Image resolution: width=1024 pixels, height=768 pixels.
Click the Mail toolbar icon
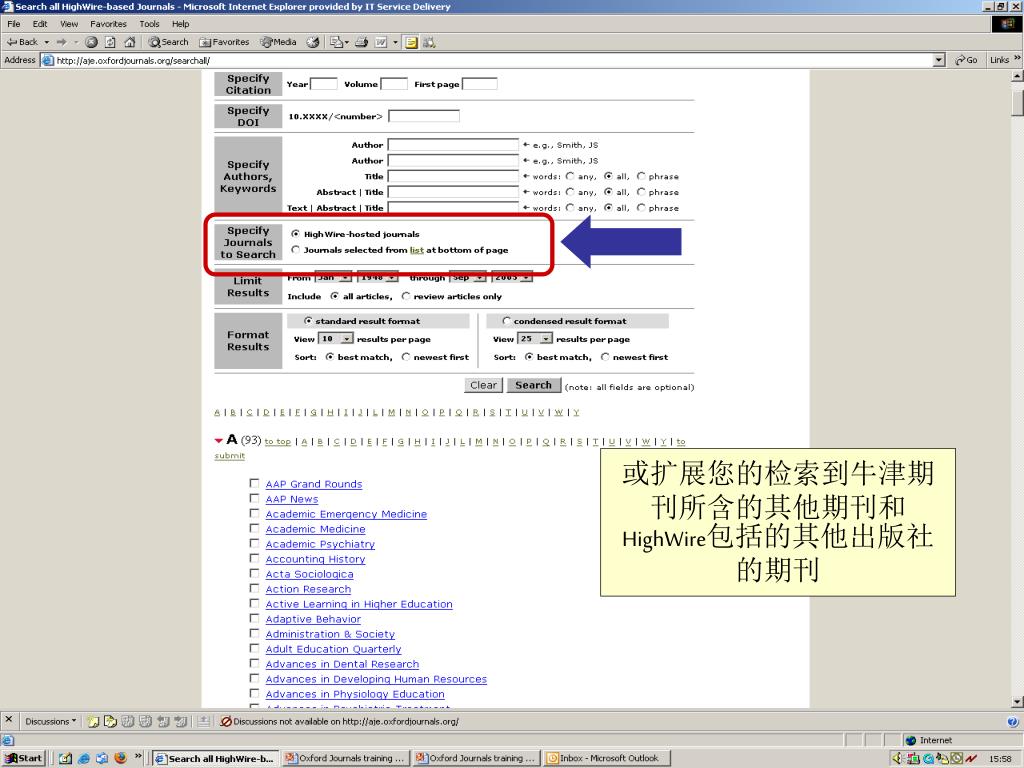pos(338,42)
